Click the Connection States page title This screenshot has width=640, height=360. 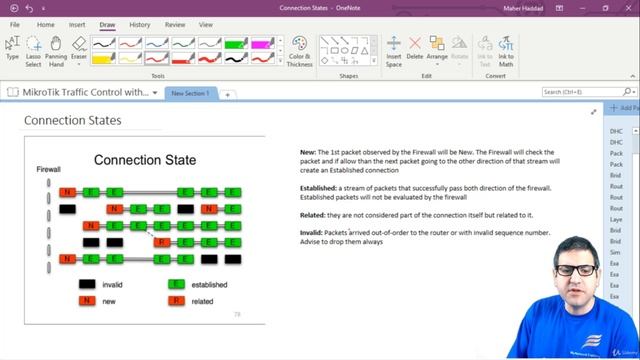pyautogui.click(x=73, y=120)
